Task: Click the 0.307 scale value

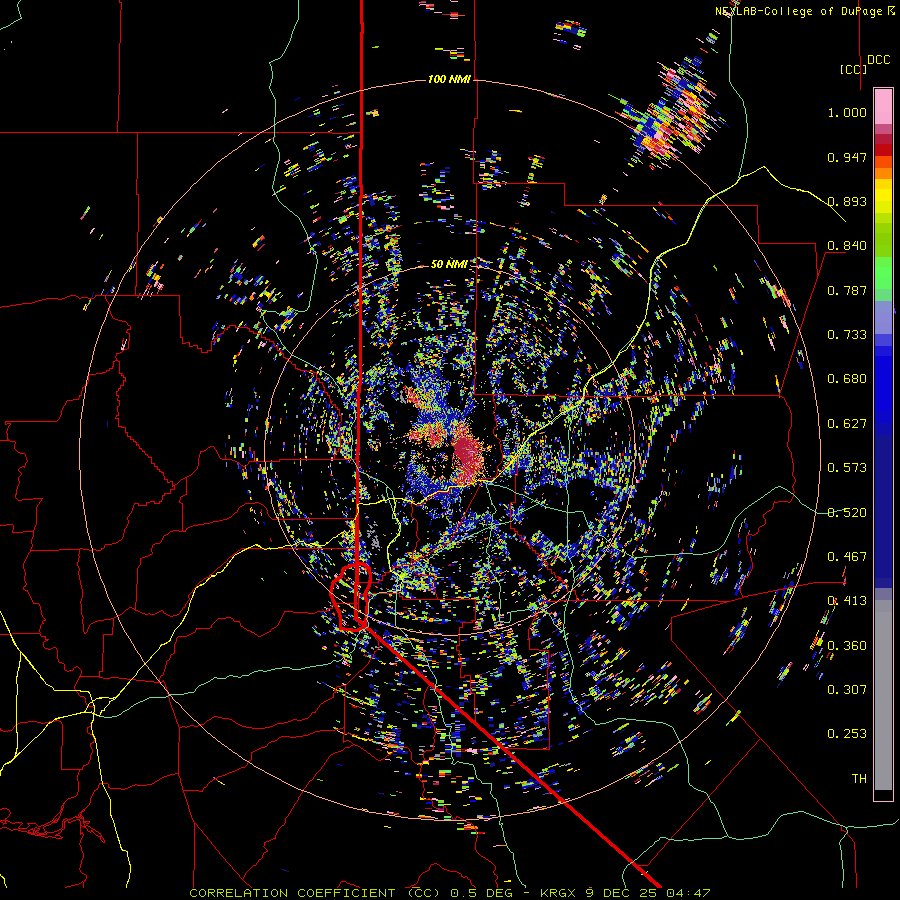Action: (x=847, y=690)
